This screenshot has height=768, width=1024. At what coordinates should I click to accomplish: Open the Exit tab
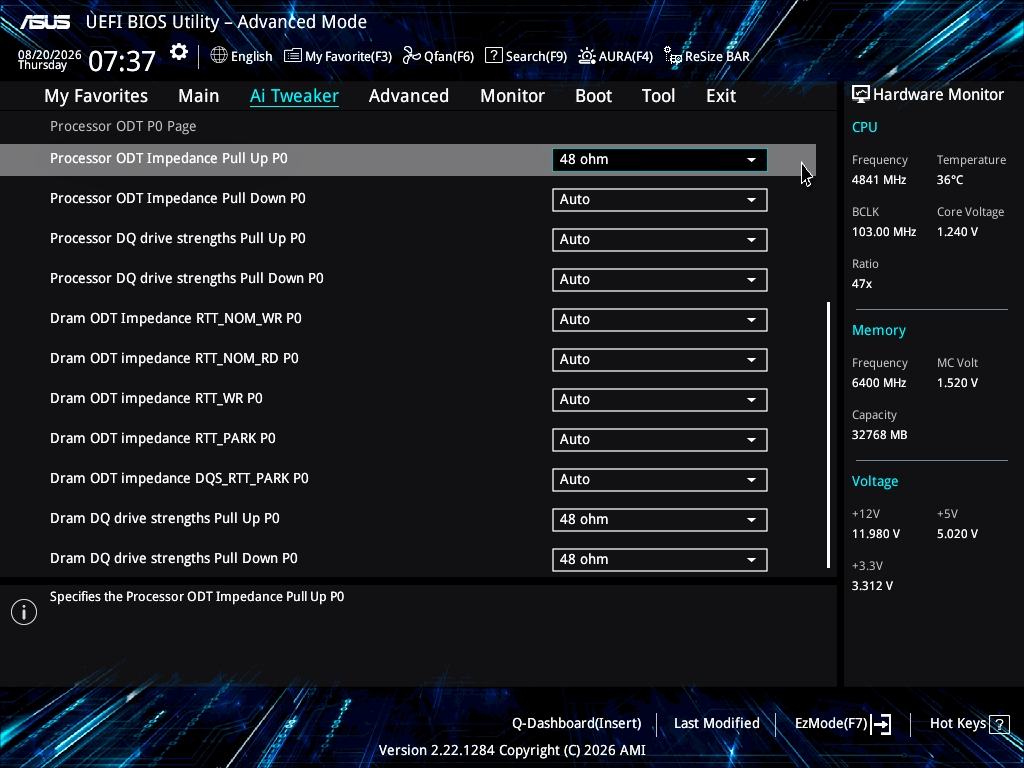point(721,96)
